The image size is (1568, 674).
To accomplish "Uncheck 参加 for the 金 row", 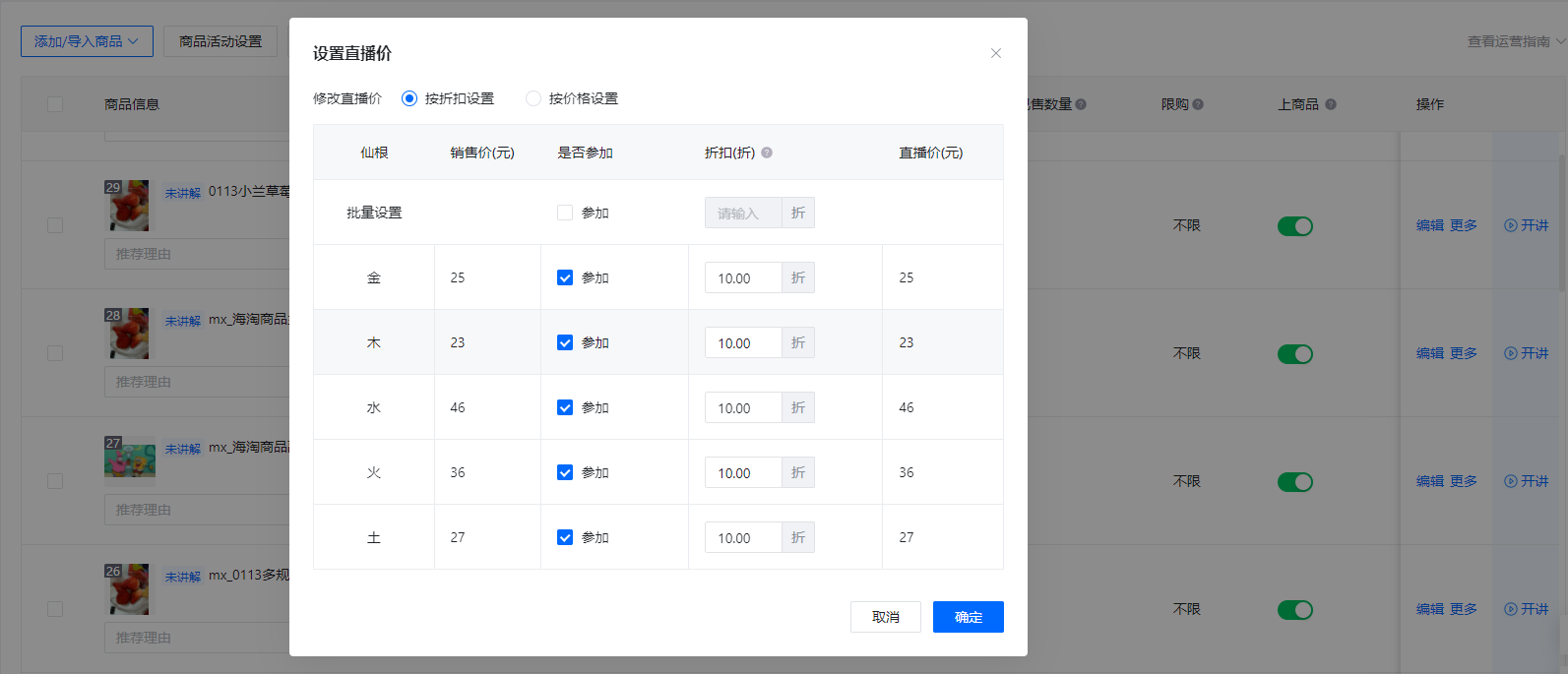I will click(565, 277).
